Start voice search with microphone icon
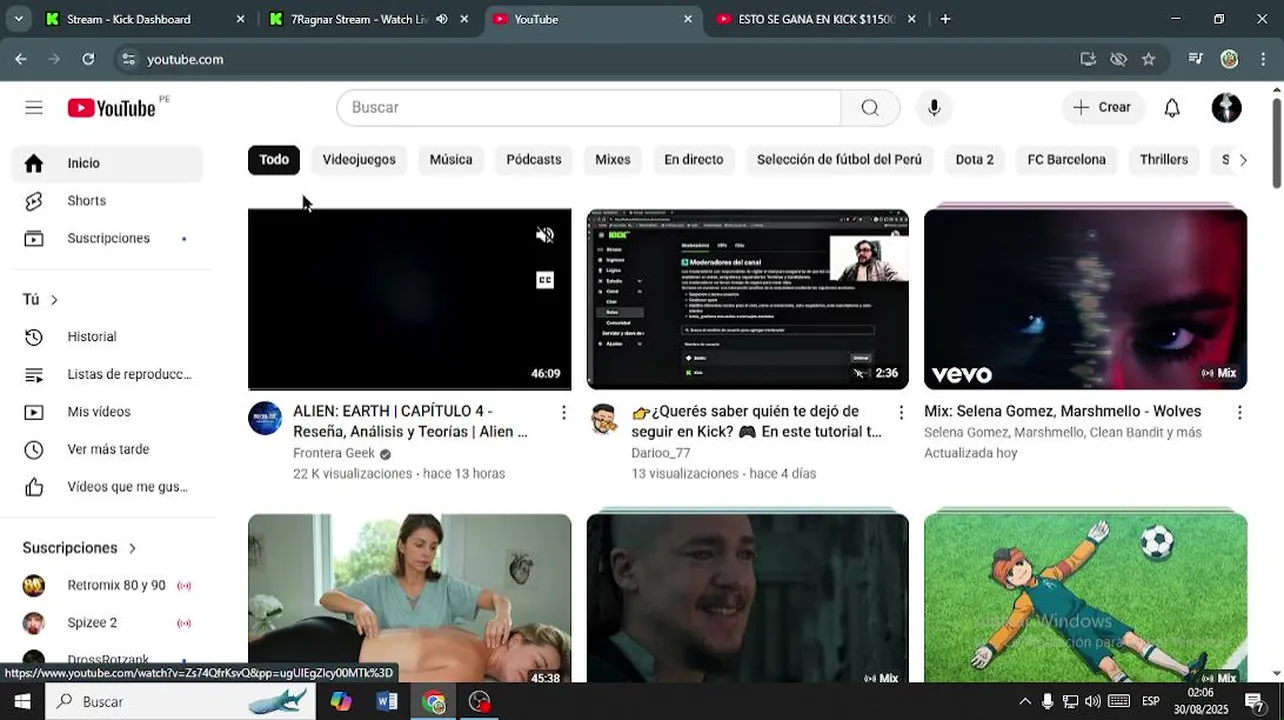 934,108
